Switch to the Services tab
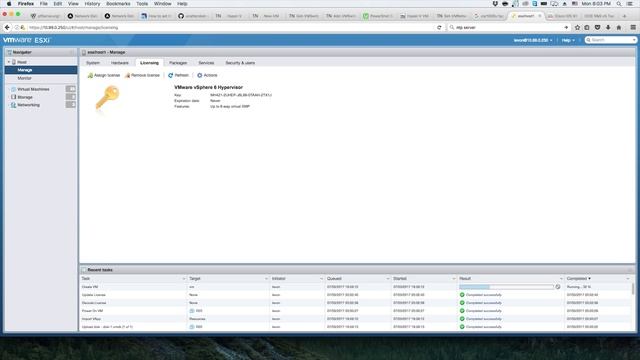This screenshot has width=640, height=360. [x=206, y=63]
